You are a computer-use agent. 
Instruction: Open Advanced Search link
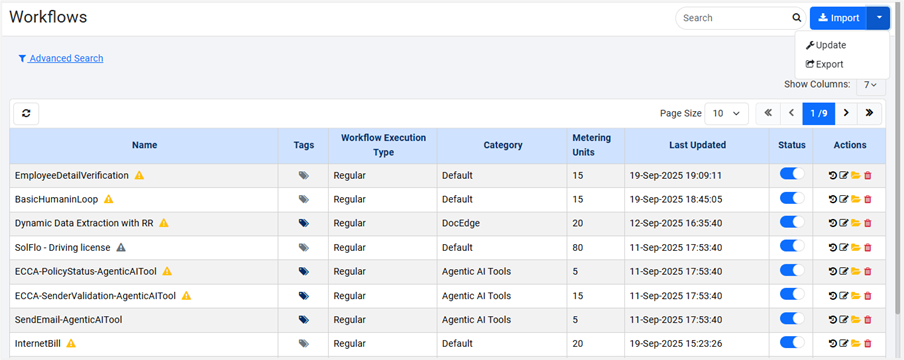coord(61,58)
